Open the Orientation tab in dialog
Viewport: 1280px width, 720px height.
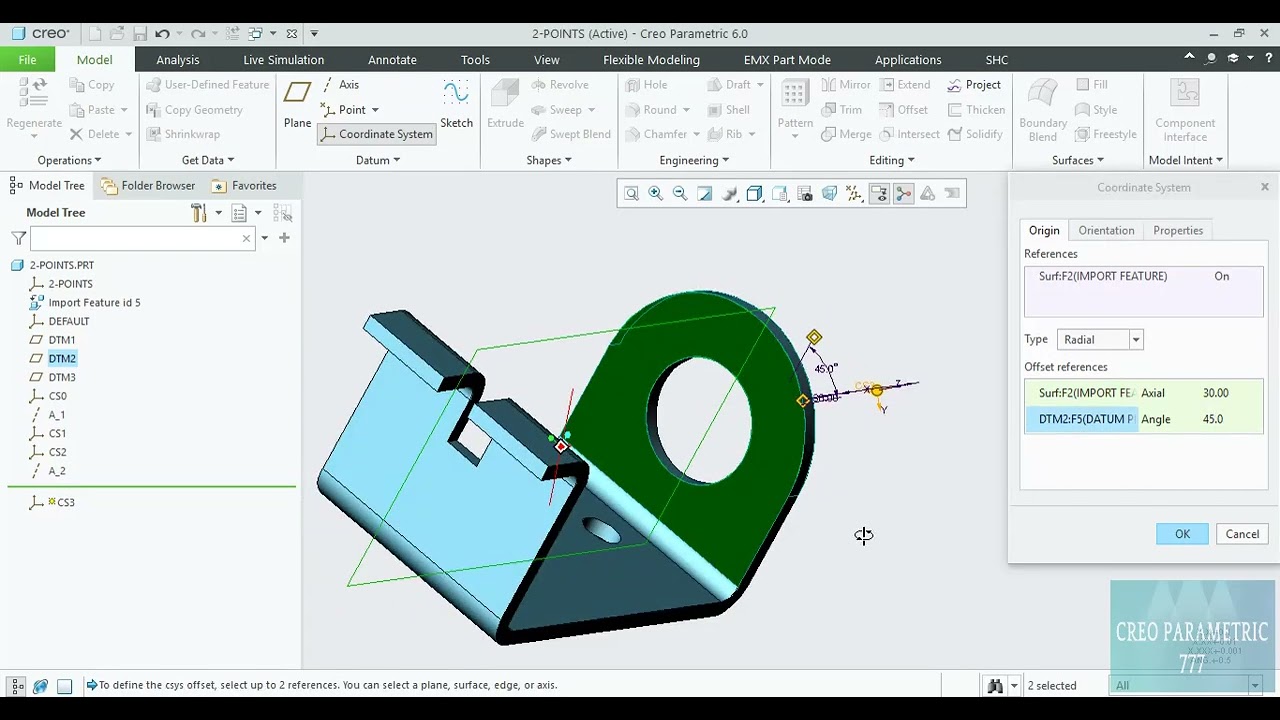[x=1106, y=231]
